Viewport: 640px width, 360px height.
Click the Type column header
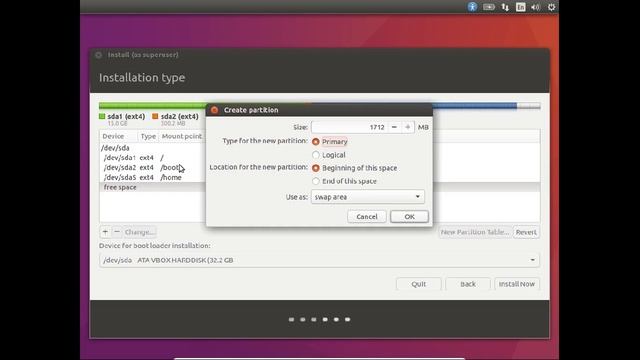pos(148,136)
